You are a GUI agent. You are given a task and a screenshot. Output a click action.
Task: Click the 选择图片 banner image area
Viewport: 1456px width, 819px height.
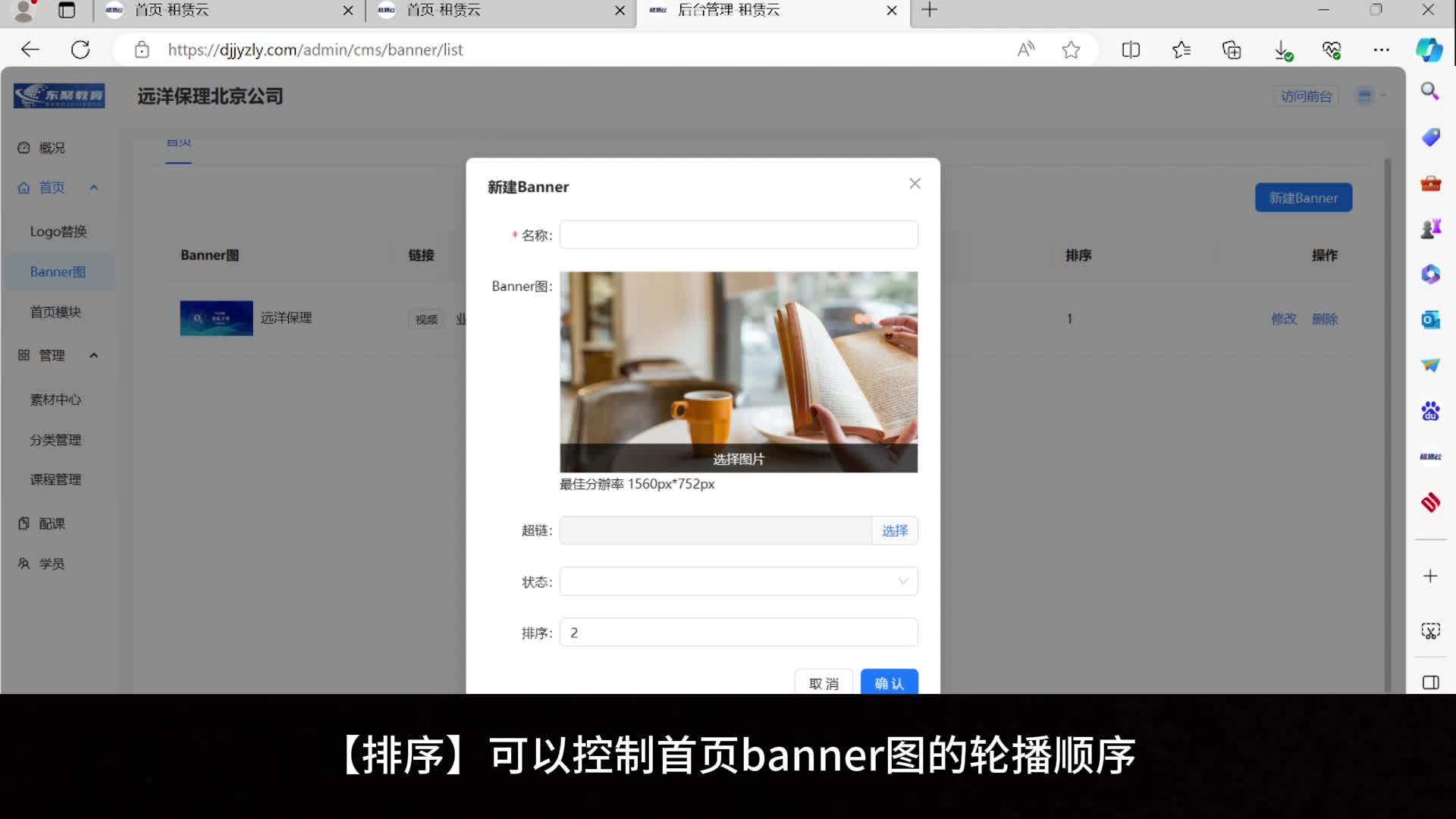[x=738, y=459]
